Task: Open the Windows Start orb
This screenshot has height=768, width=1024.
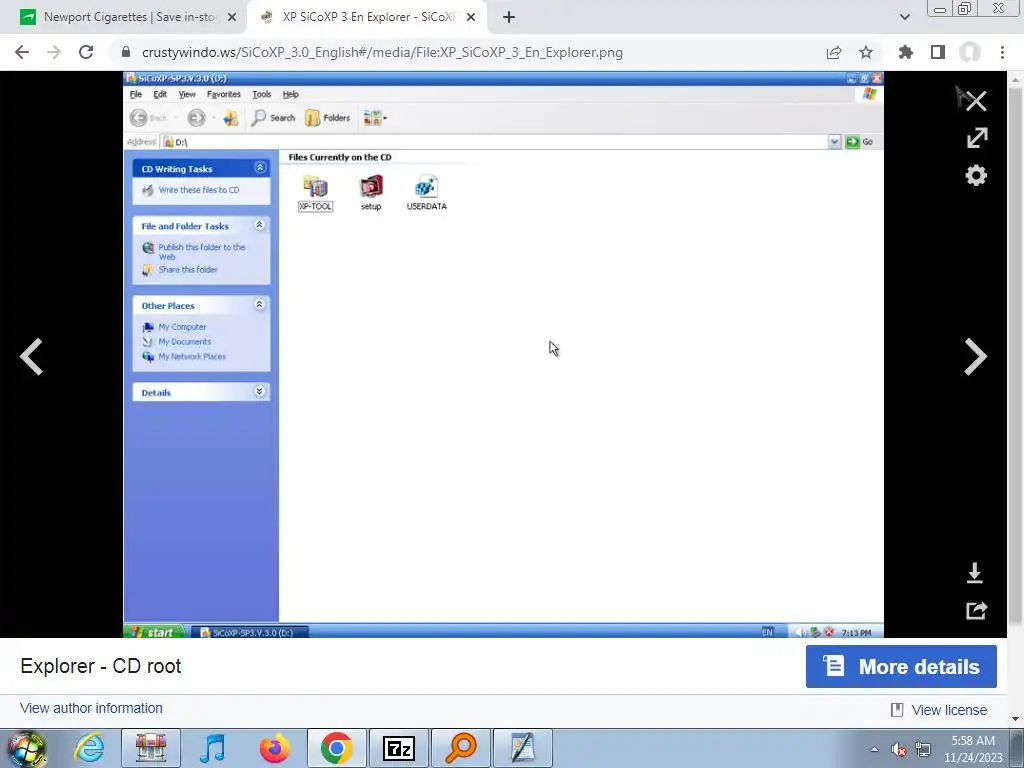Action: click(x=27, y=748)
